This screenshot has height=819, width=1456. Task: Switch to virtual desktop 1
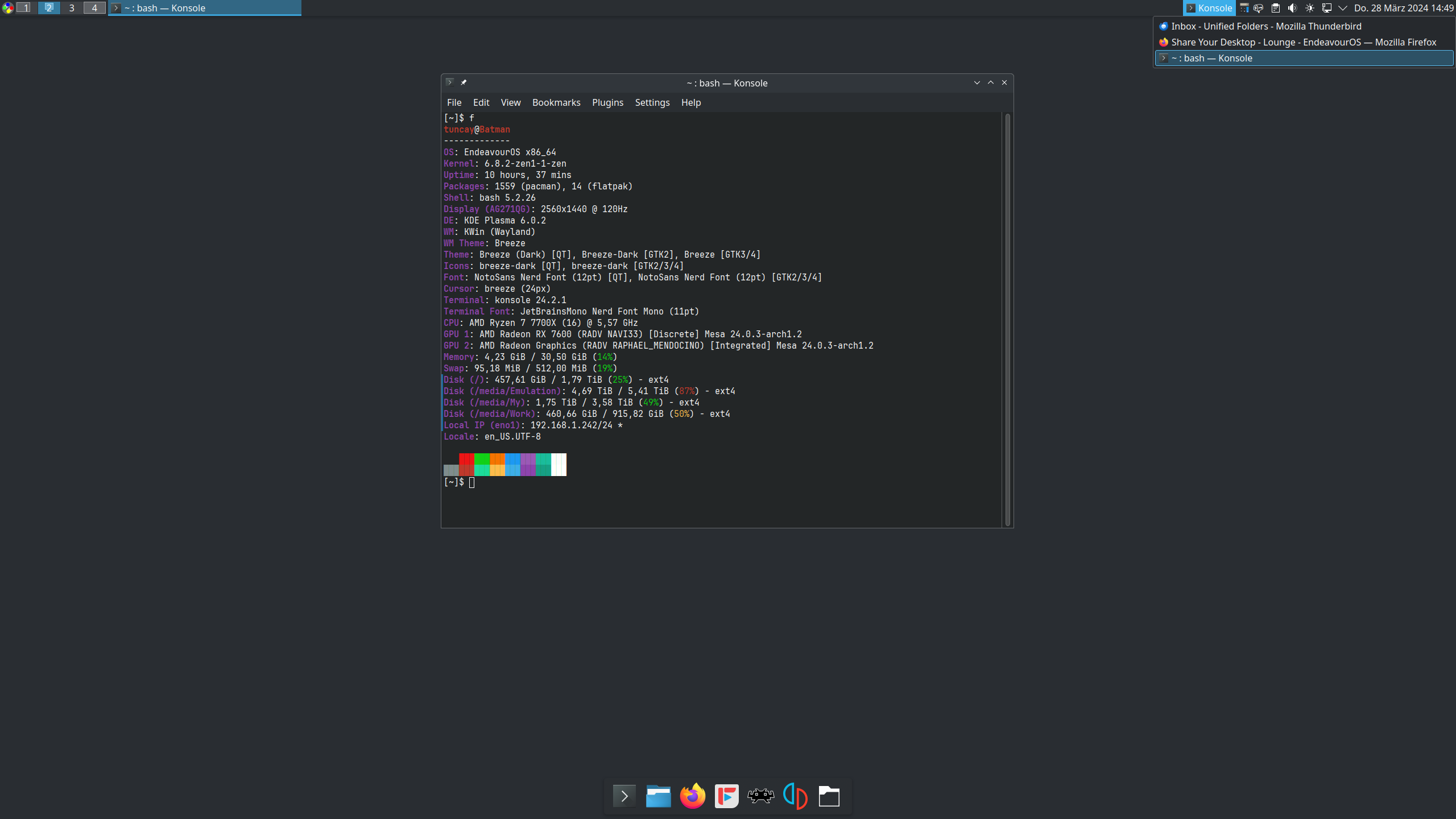25,8
